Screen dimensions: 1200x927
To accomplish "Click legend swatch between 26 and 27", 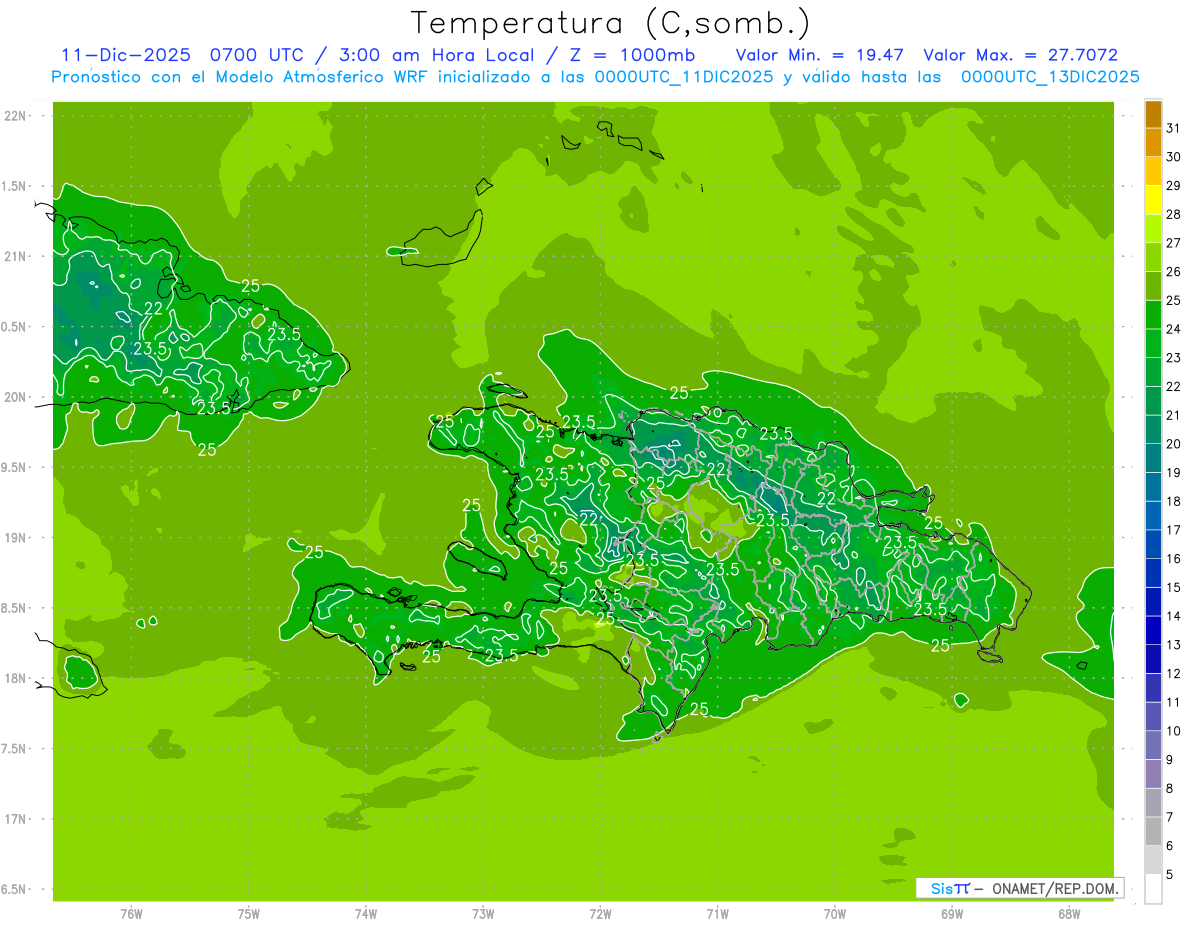I will pyautogui.click(x=1153, y=257).
